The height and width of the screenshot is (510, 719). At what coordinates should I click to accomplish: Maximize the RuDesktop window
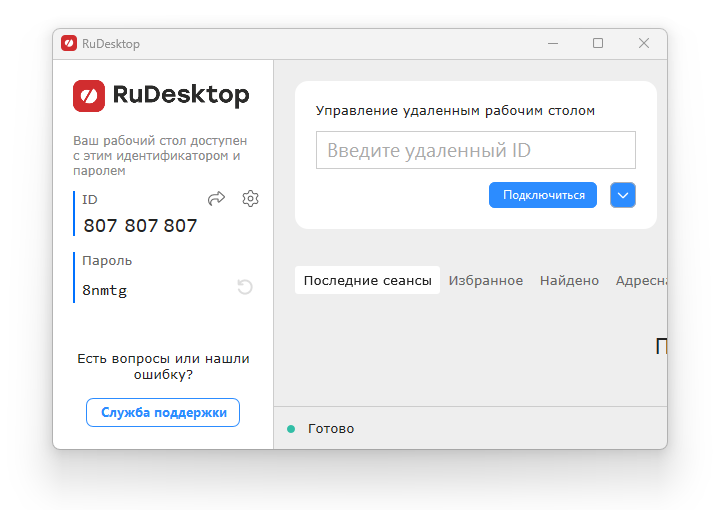598,44
